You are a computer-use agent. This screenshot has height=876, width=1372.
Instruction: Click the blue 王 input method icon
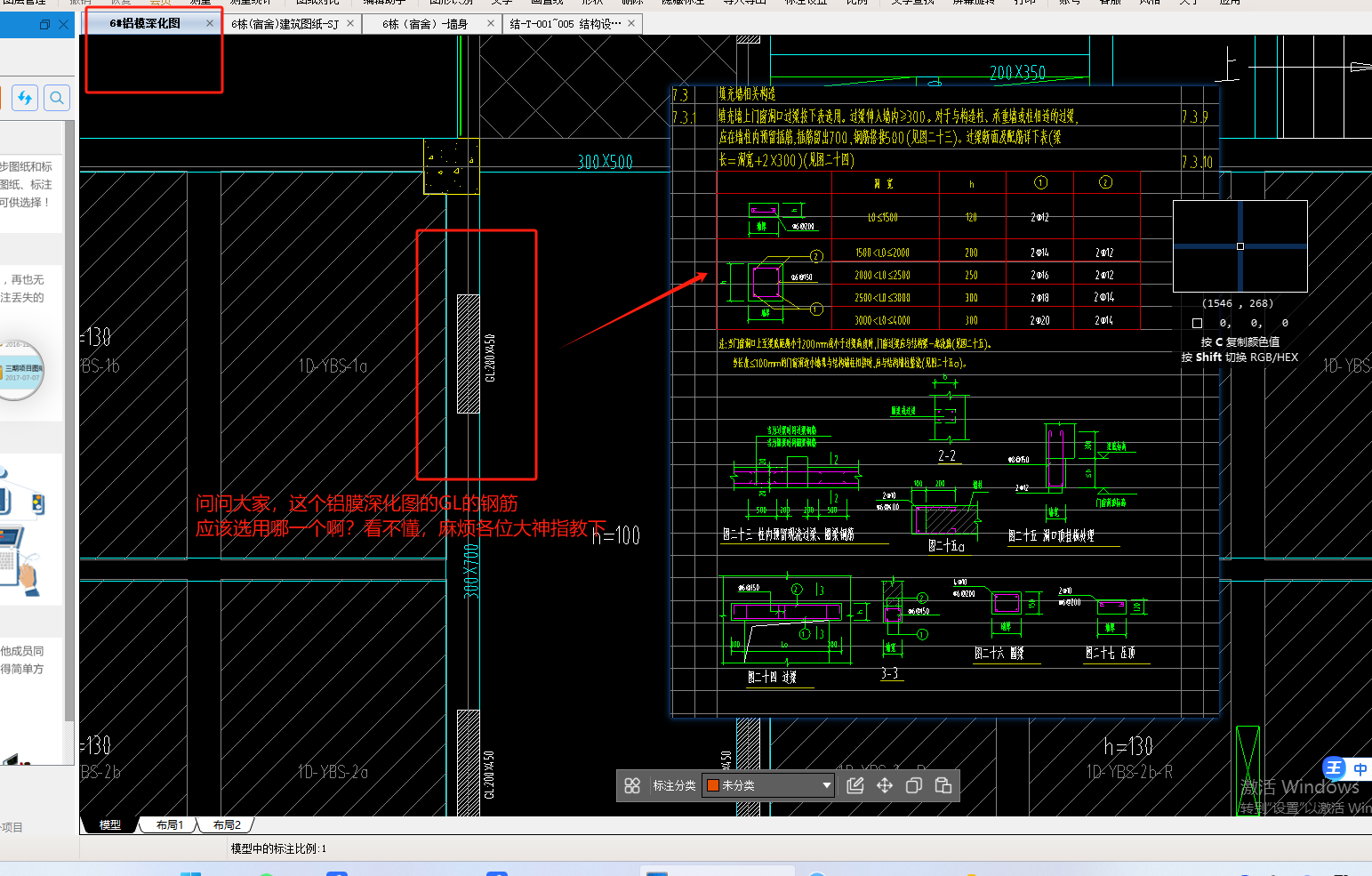point(1334,768)
